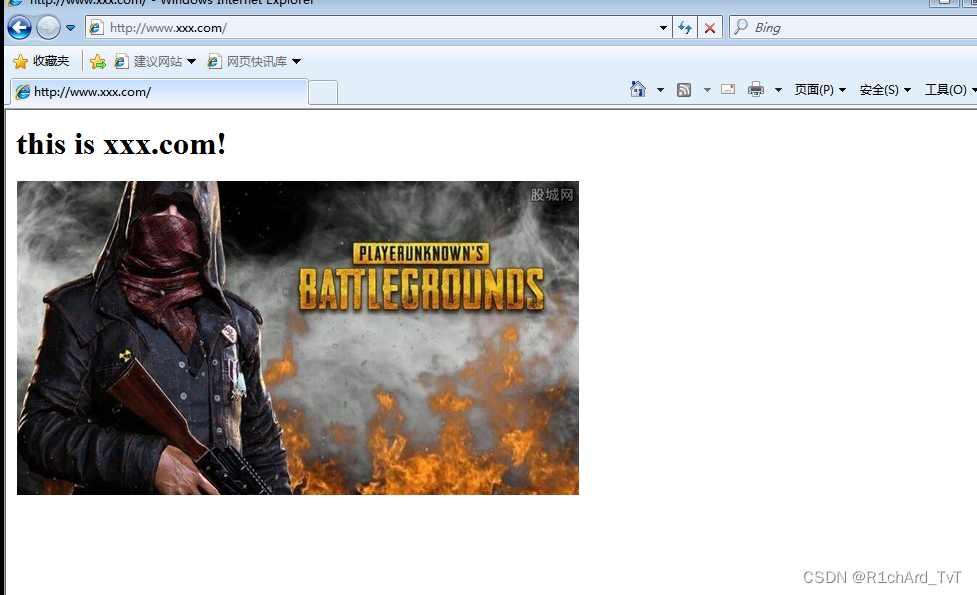Open the 安全(S) menu
977x595 pixels.
coord(885,90)
